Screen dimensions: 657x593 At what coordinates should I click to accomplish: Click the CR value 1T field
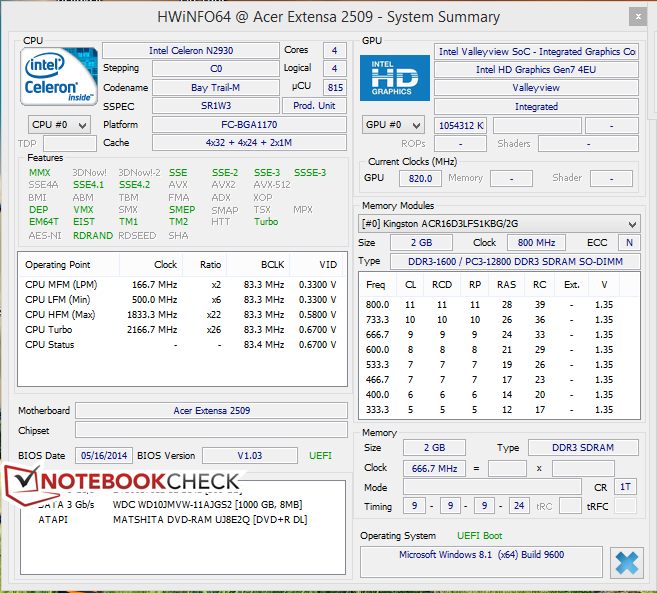tap(625, 487)
